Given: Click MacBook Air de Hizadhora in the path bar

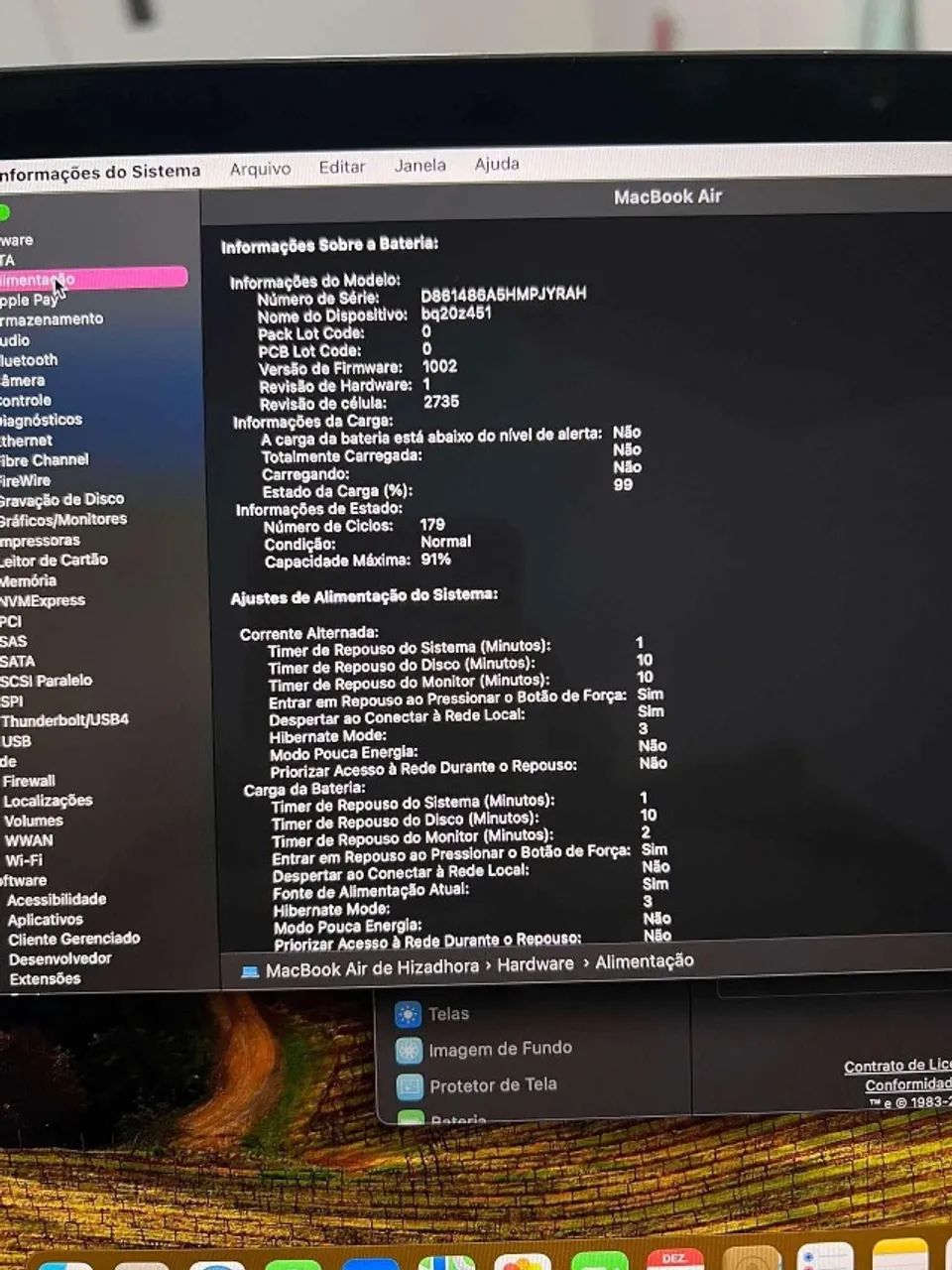Looking at the screenshot, I should pos(372,968).
